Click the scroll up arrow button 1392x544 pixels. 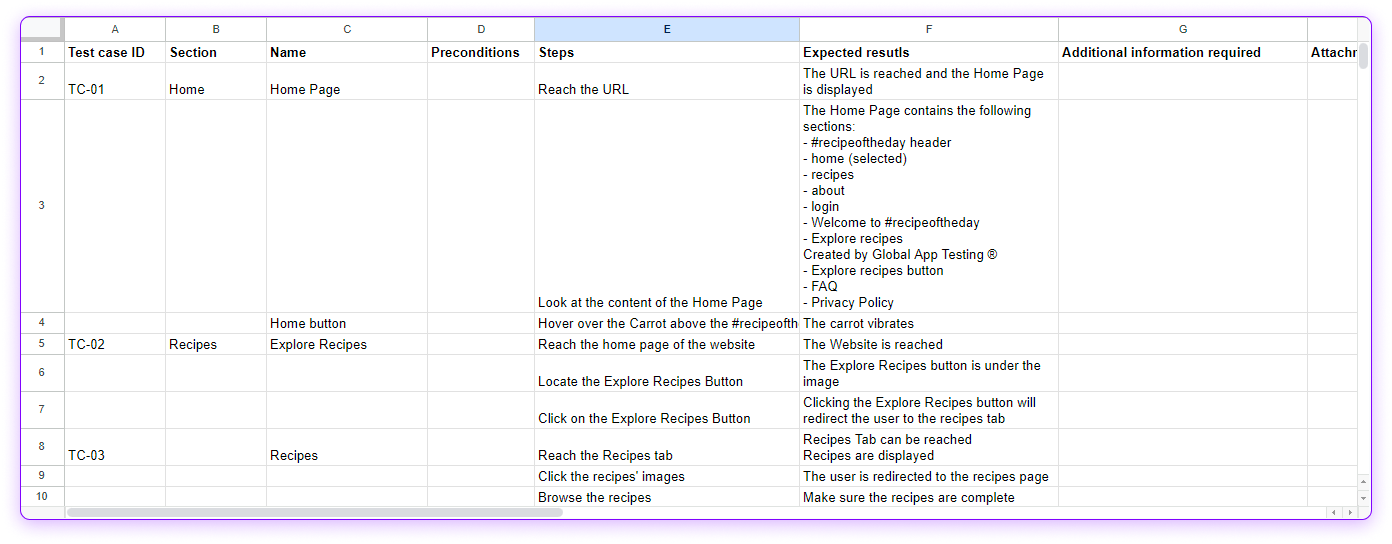[1362, 482]
